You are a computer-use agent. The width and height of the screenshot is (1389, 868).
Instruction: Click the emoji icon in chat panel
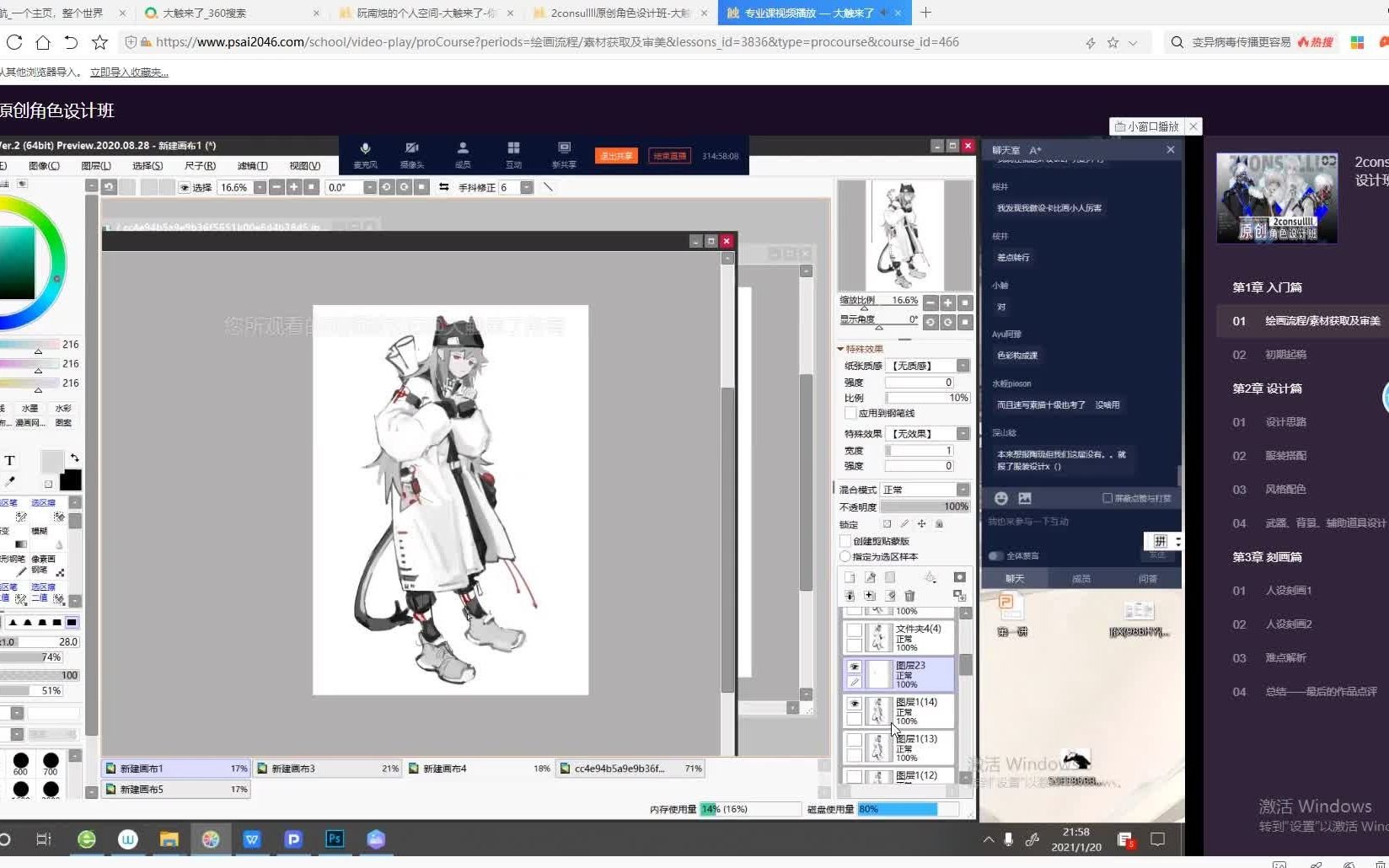1000,498
